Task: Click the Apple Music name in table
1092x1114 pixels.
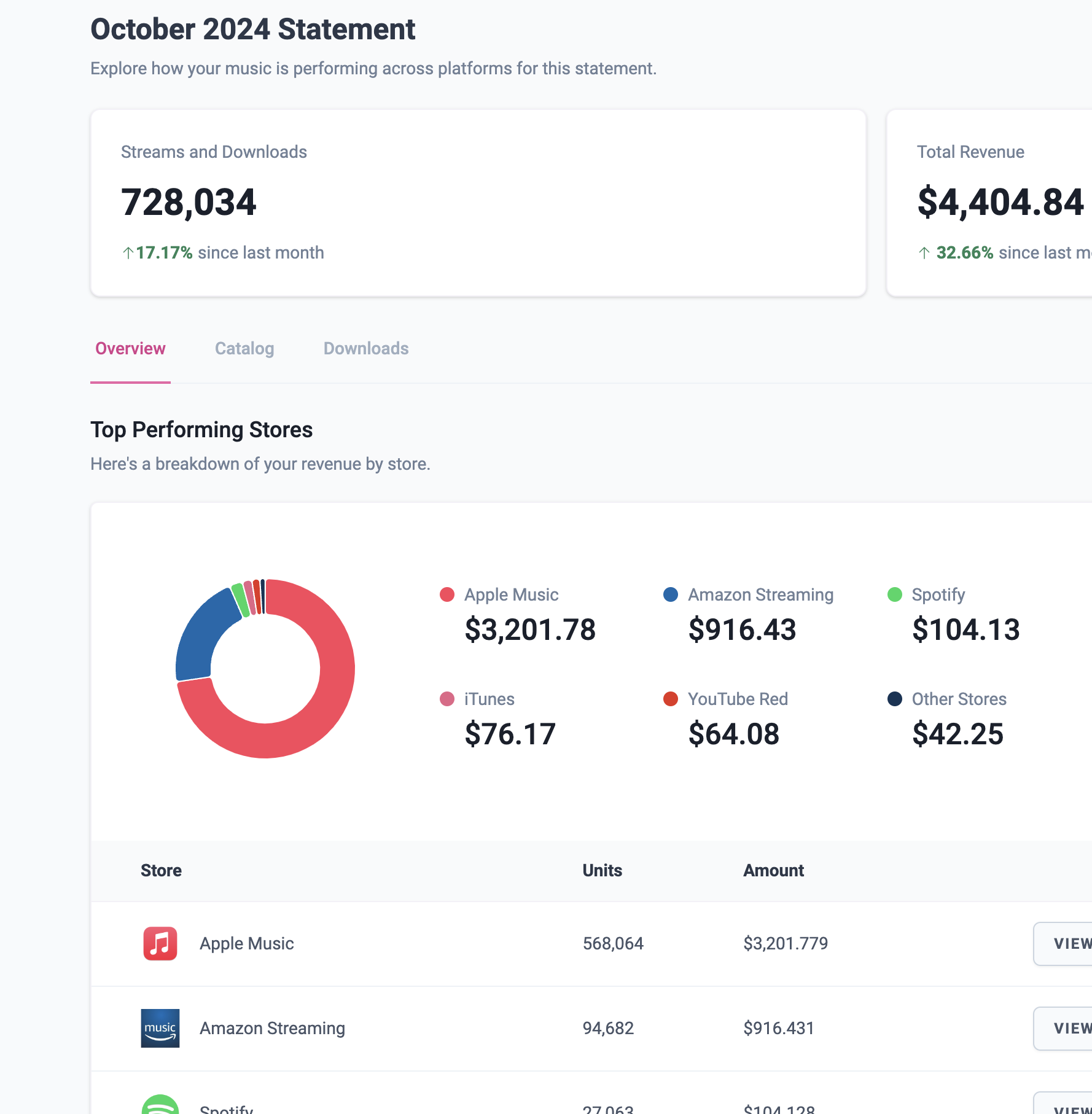Action: click(247, 943)
